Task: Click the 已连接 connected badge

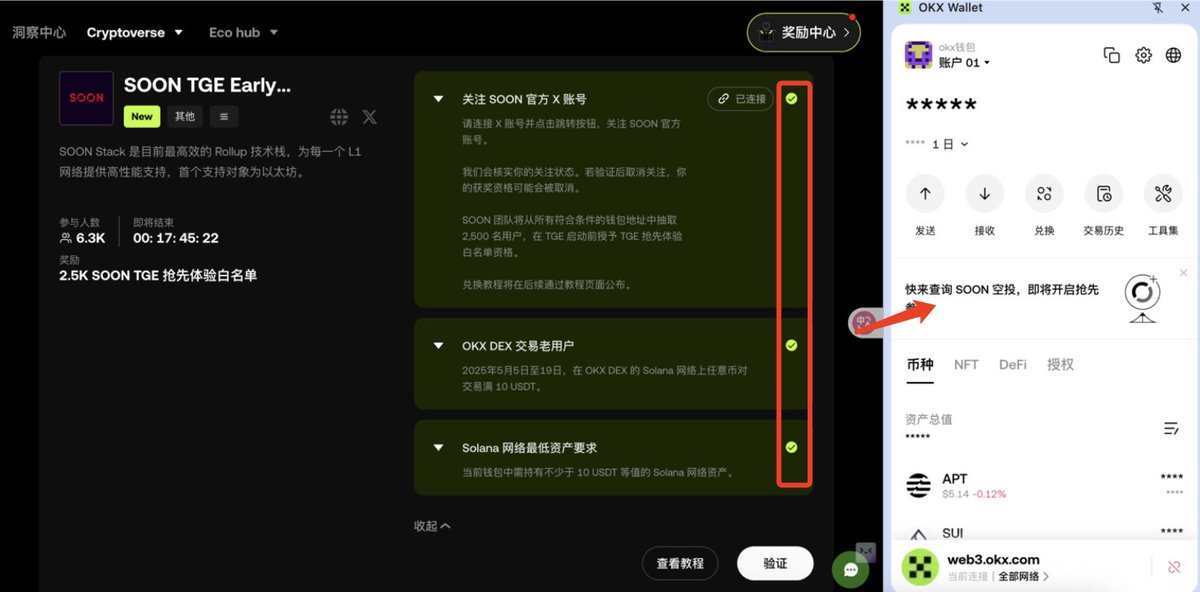Action: pyautogui.click(x=740, y=99)
